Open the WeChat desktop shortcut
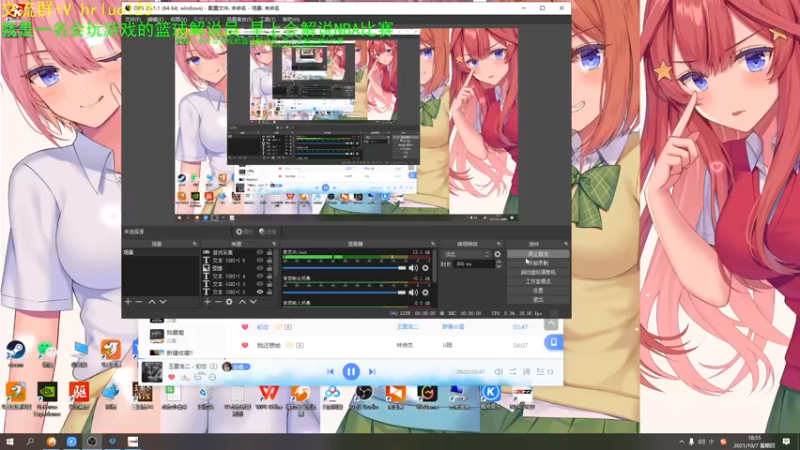The image size is (800, 450). click(x=47, y=354)
